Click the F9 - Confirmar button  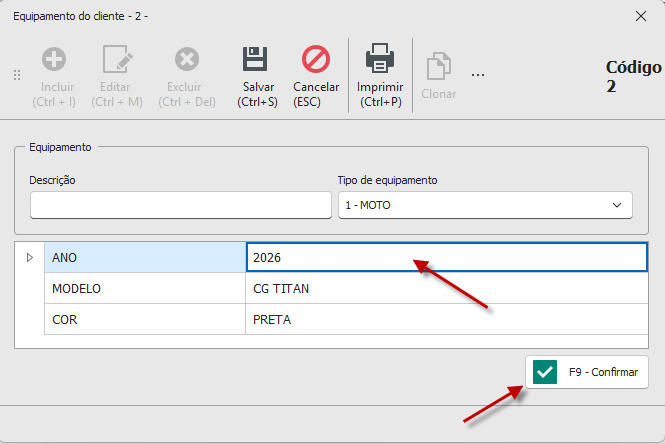tap(587, 372)
